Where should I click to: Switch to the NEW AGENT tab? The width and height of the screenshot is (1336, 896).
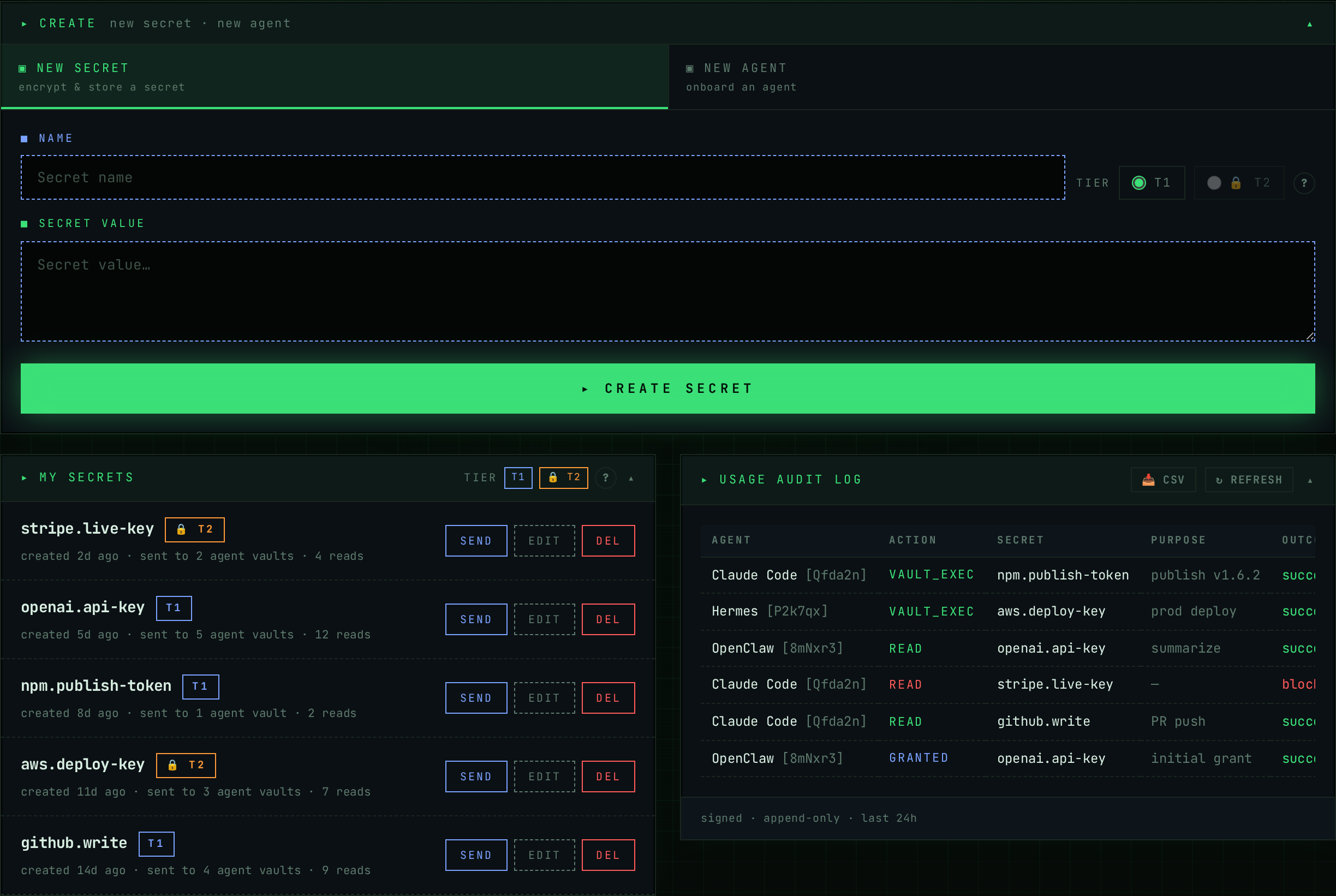pos(1001,76)
